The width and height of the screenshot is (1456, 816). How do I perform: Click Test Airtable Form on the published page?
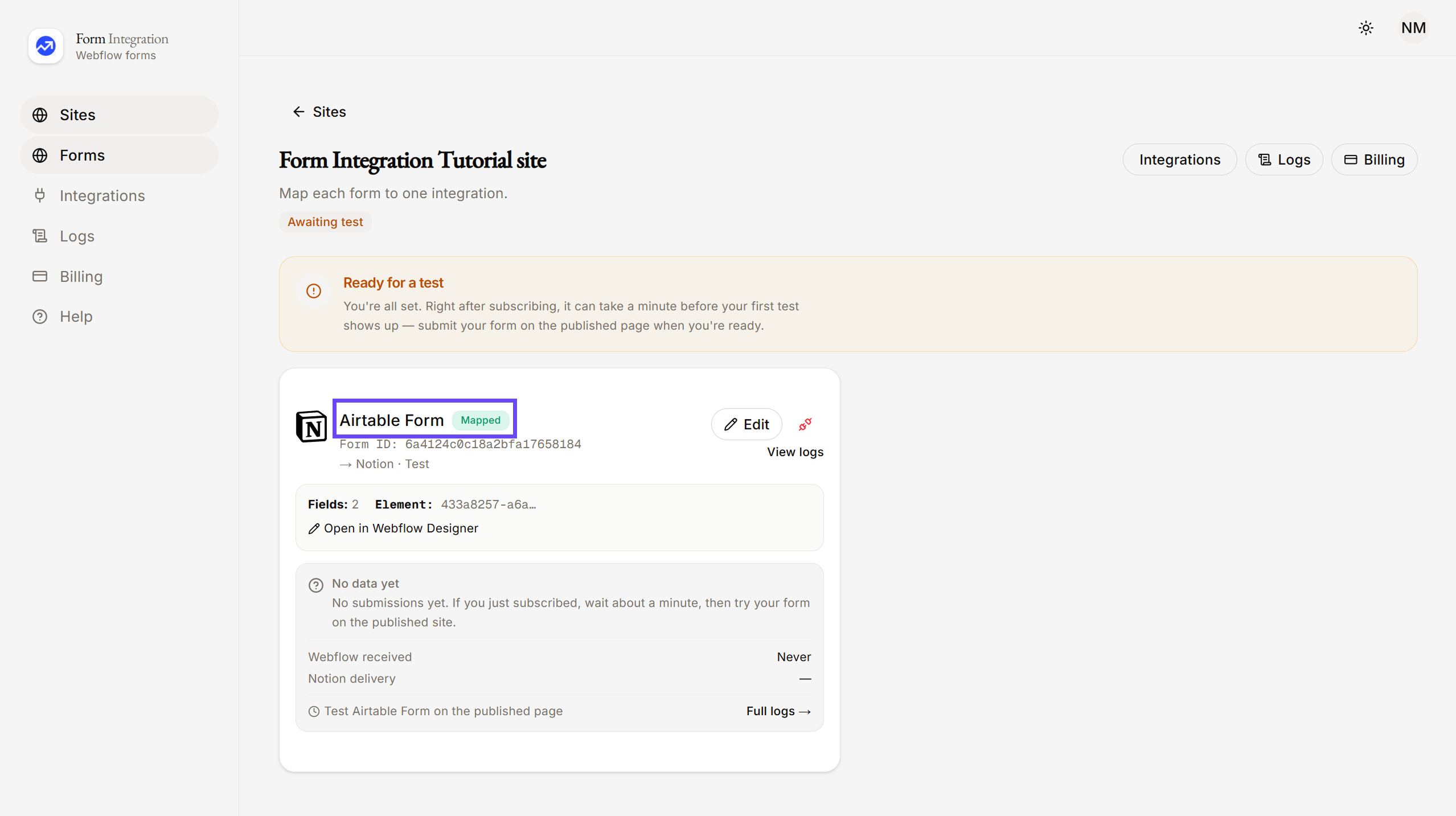443,711
